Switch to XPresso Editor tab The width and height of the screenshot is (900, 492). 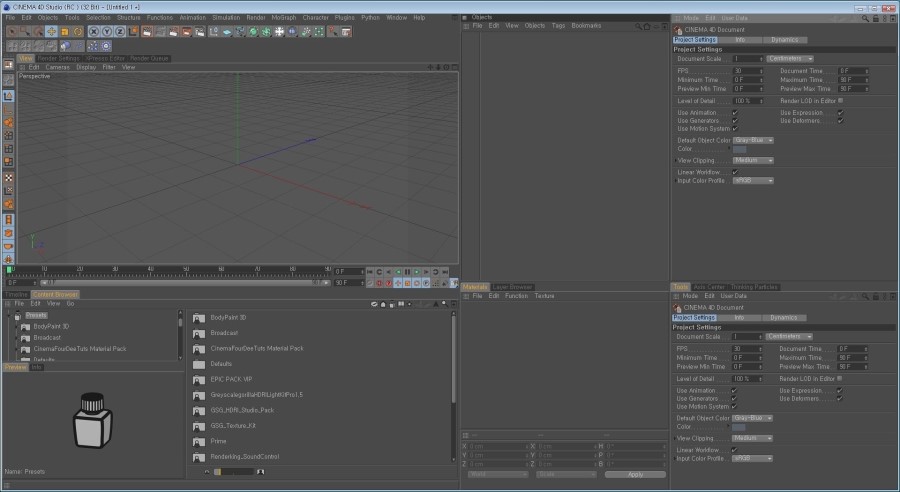click(x=104, y=59)
